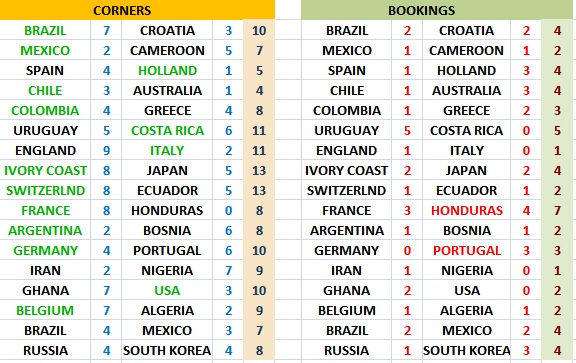Select the Corners total 13 in Ivory Coast row
Image resolution: width=576 pixels, height=363 pixels.
click(x=259, y=170)
